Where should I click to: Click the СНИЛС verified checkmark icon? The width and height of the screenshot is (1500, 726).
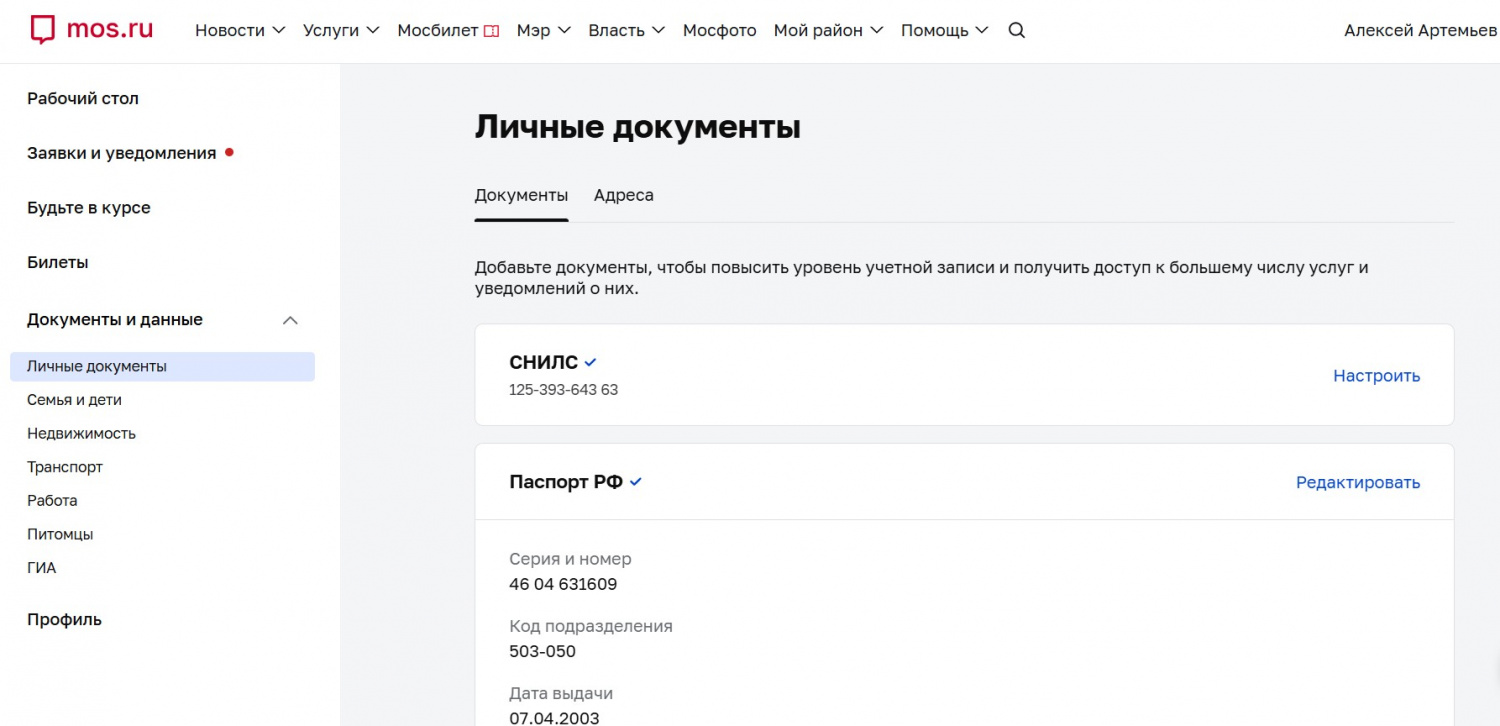click(591, 362)
